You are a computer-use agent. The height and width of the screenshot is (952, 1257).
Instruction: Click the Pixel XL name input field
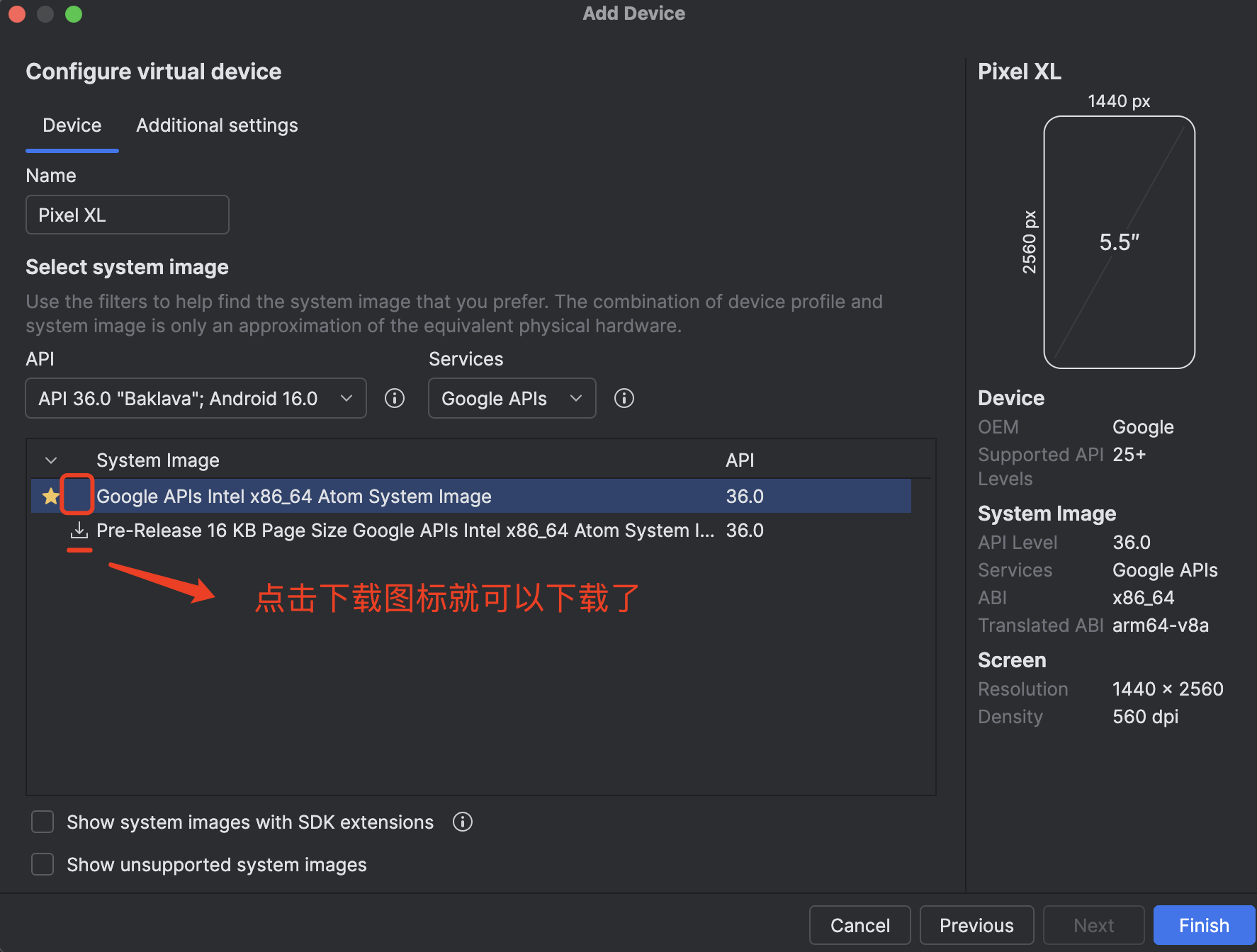[128, 215]
